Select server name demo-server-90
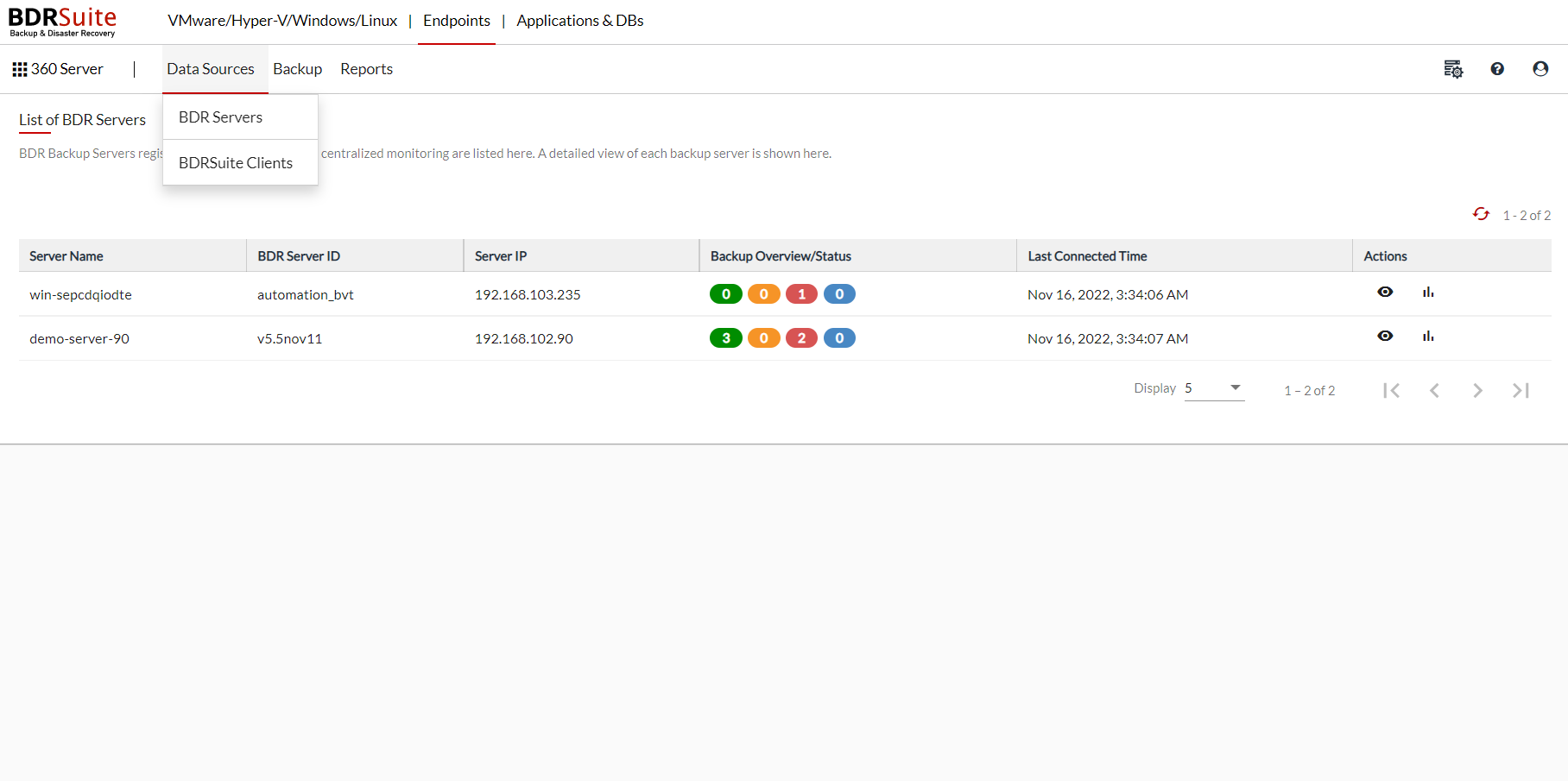 (79, 339)
